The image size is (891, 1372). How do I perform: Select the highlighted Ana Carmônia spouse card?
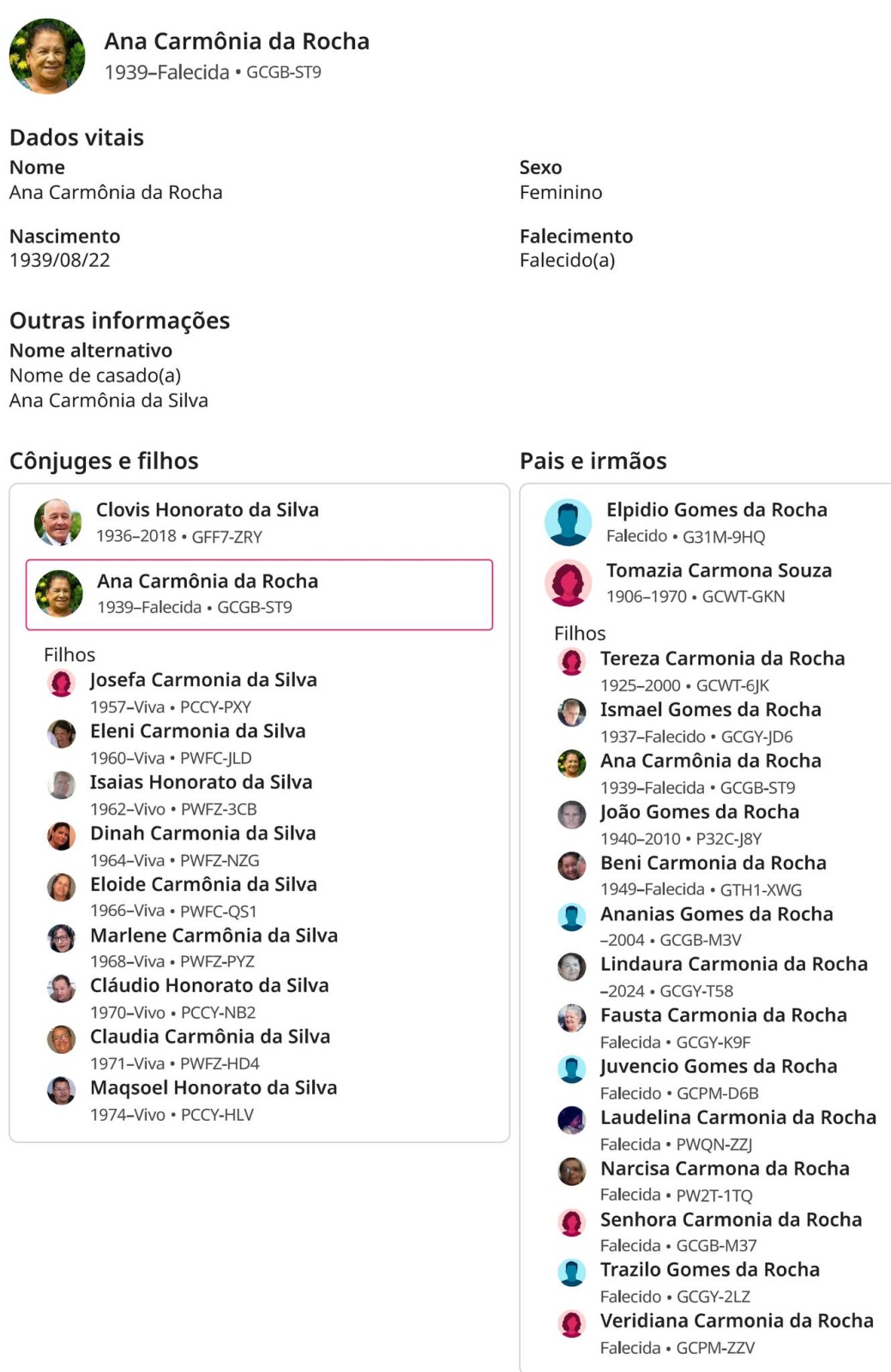tap(259, 594)
